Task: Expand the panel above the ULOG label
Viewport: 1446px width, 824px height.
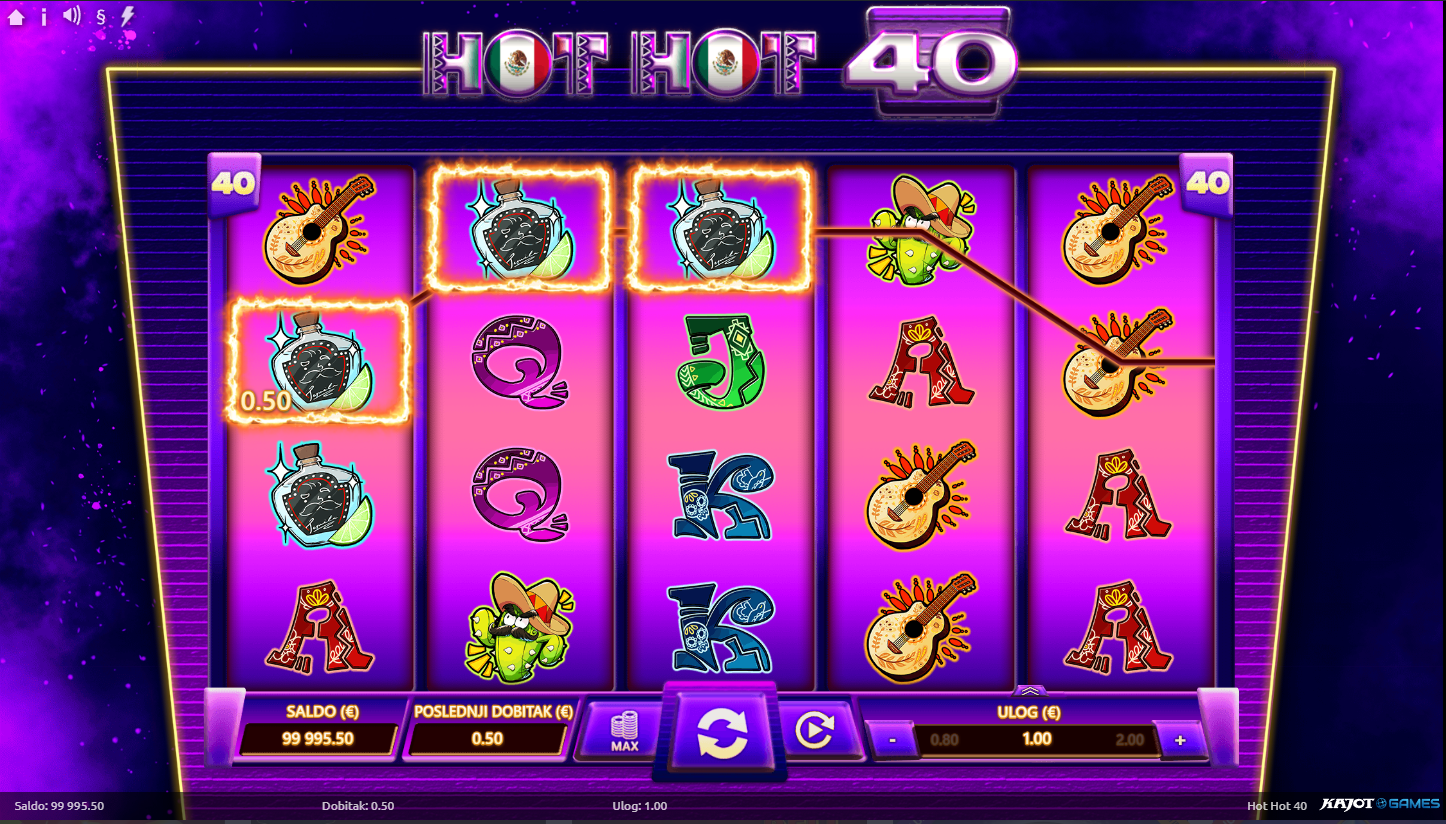Action: click(1030, 690)
